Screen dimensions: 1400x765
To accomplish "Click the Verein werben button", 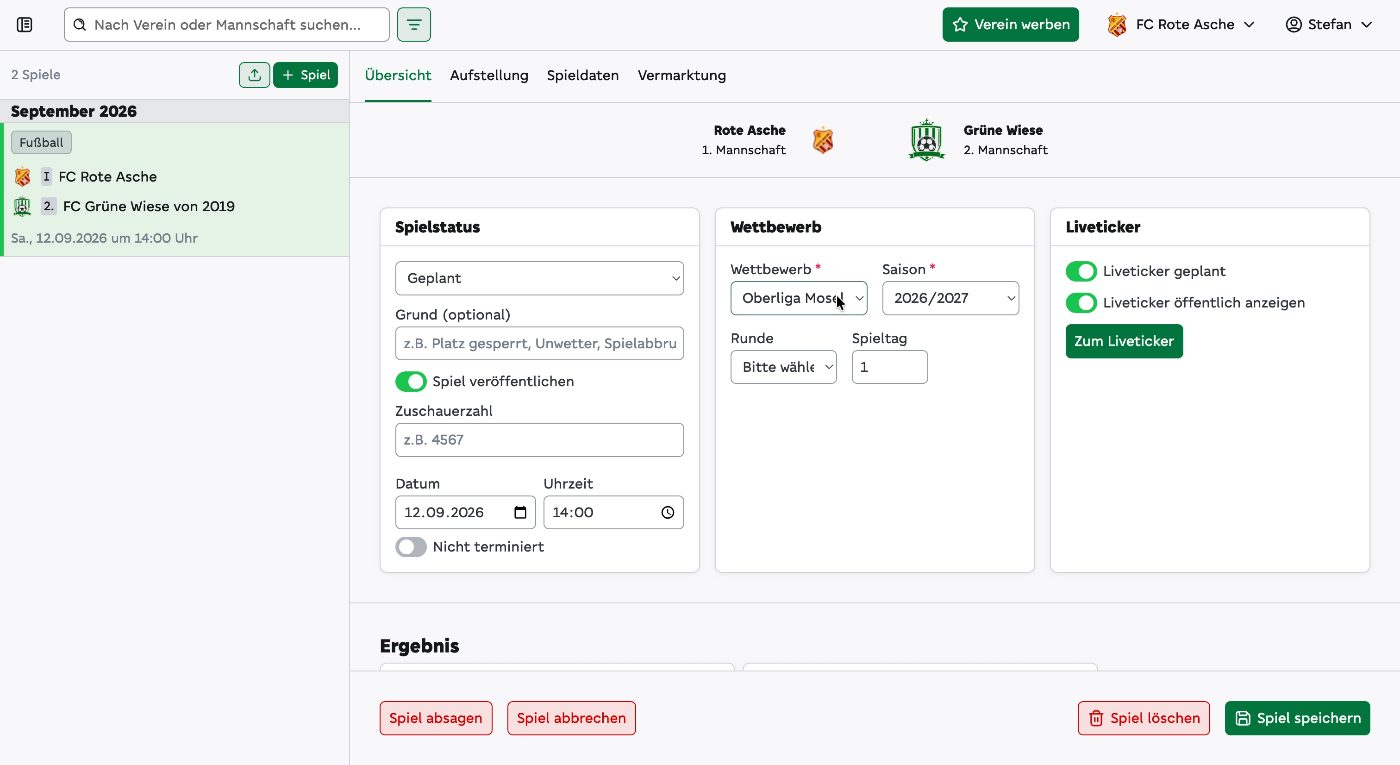I will pos(1011,25).
